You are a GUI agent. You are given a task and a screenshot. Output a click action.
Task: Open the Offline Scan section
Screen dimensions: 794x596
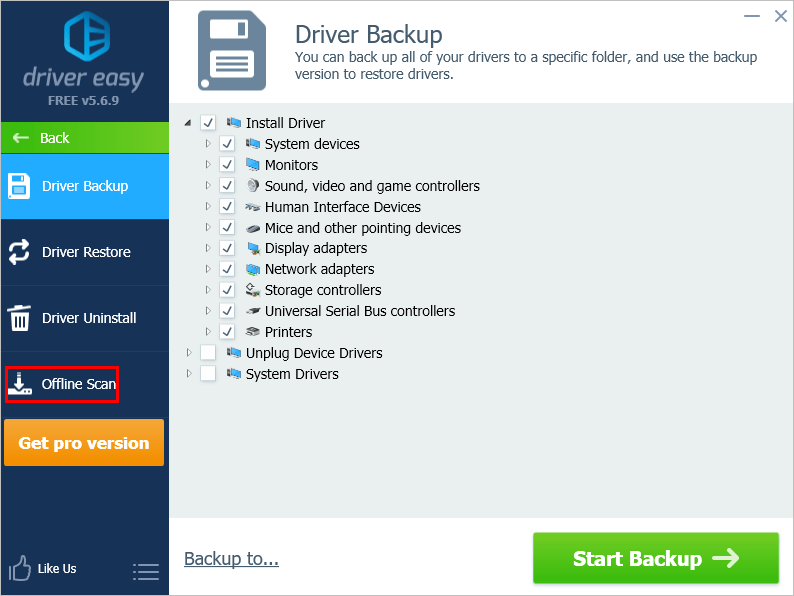coord(85,384)
